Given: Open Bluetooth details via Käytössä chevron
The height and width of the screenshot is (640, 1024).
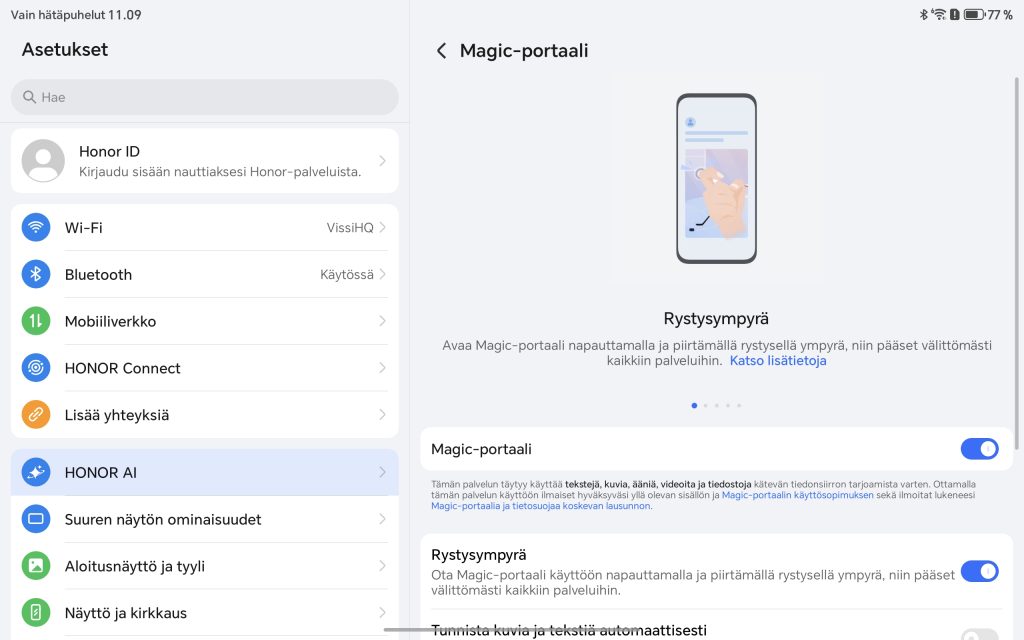Looking at the screenshot, I should click(x=382, y=274).
